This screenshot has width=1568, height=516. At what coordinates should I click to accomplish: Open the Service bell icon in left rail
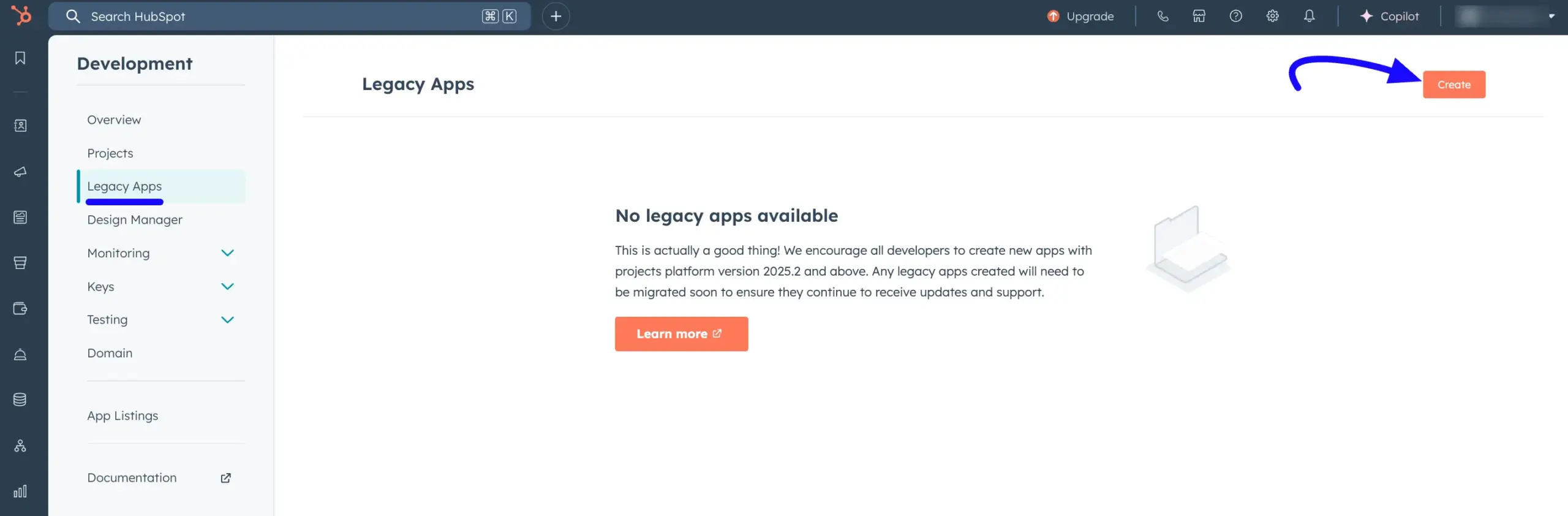(20, 354)
